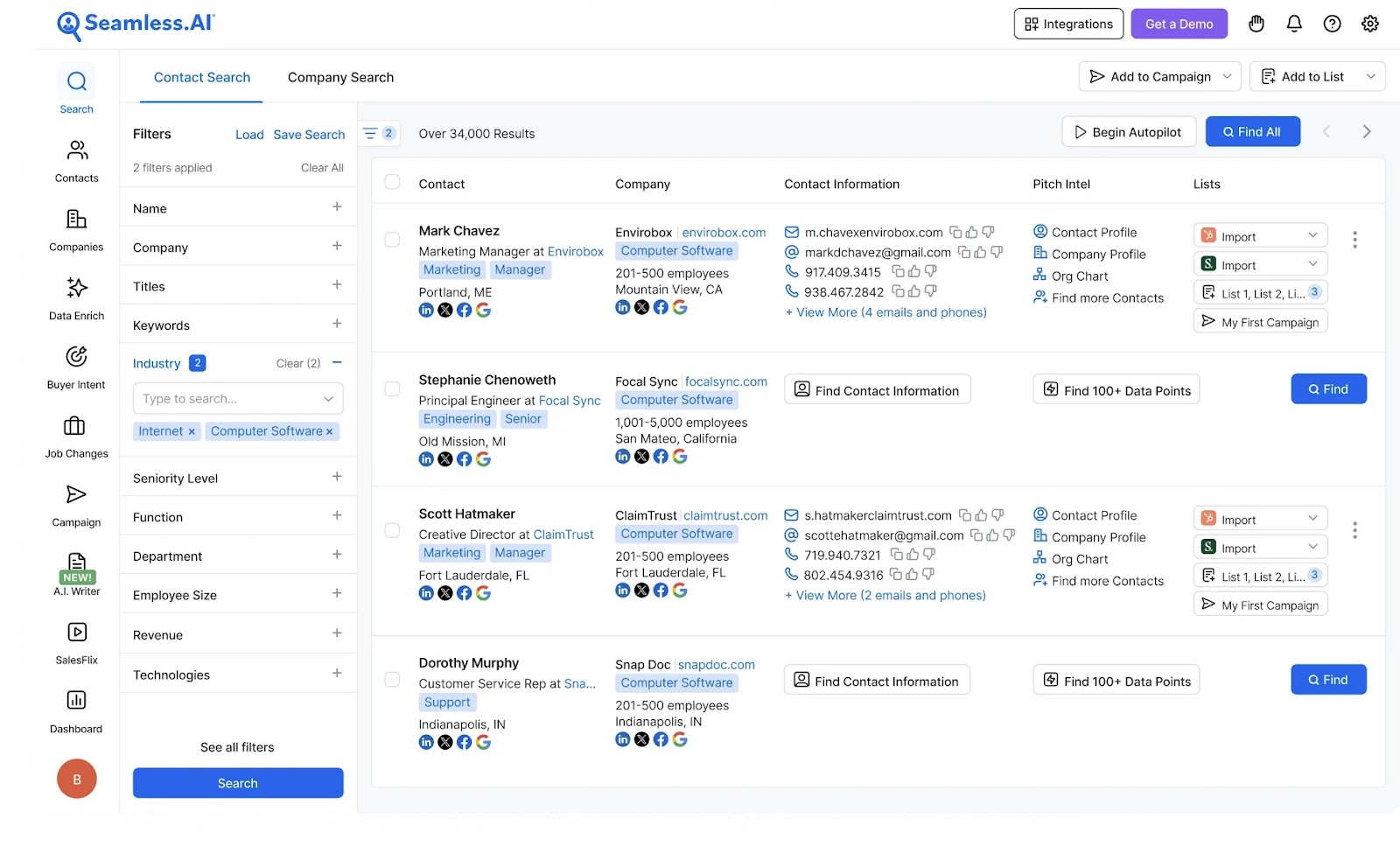Screen dimensions: 1400x846
Task: Open the Add to List dropdown
Action: [x=1317, y=76]
